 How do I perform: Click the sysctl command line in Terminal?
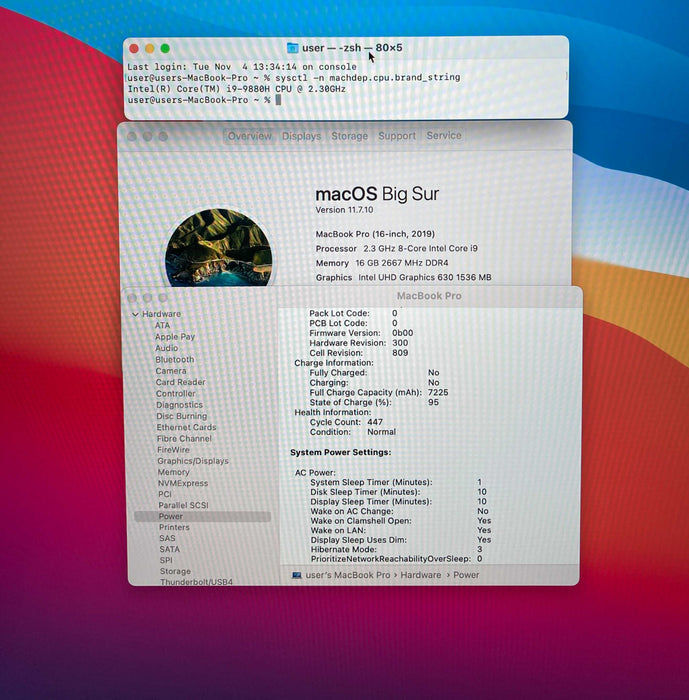pos(294,78)
